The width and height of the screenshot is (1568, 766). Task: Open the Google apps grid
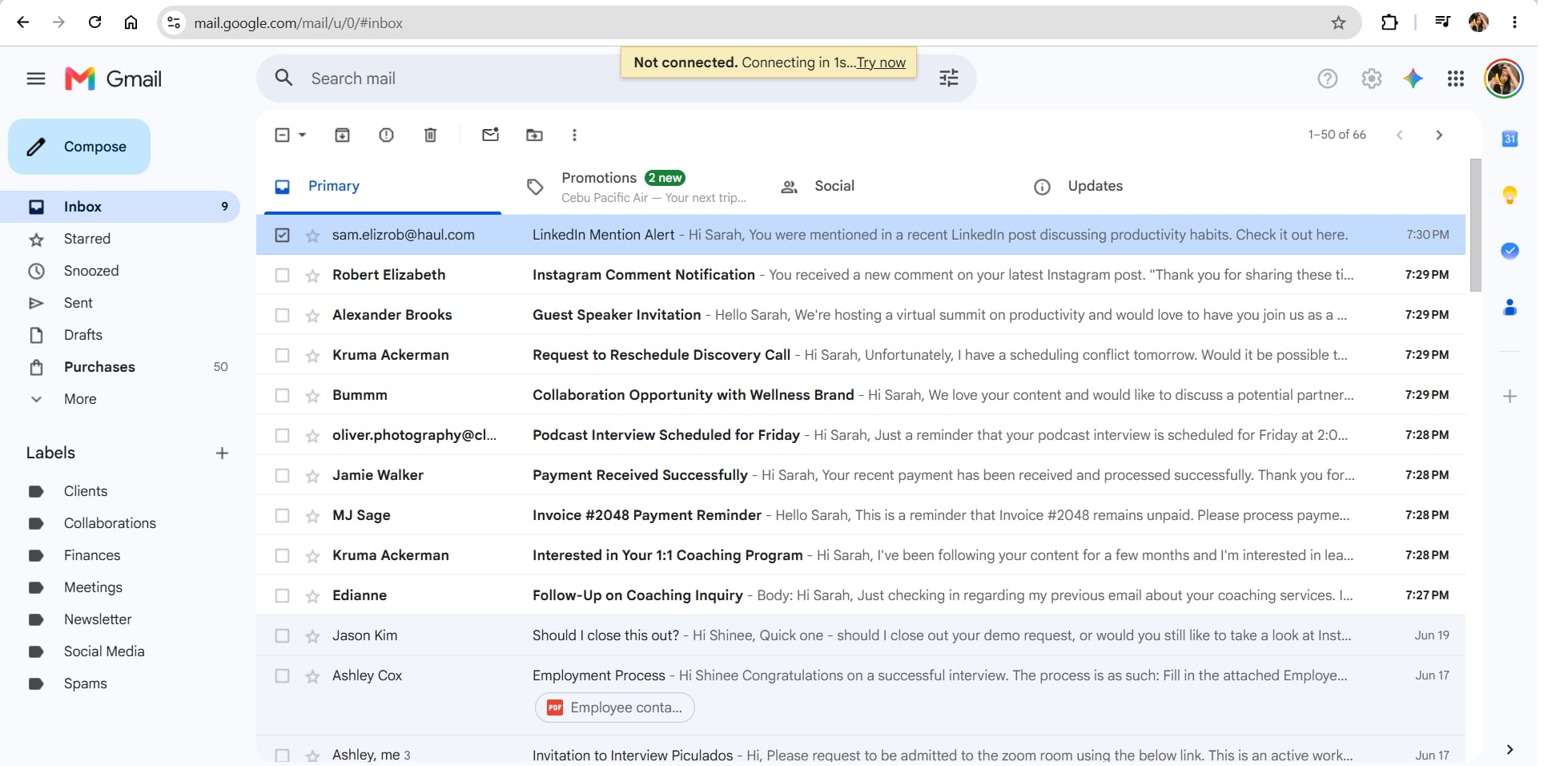(x=1456, y=79)
